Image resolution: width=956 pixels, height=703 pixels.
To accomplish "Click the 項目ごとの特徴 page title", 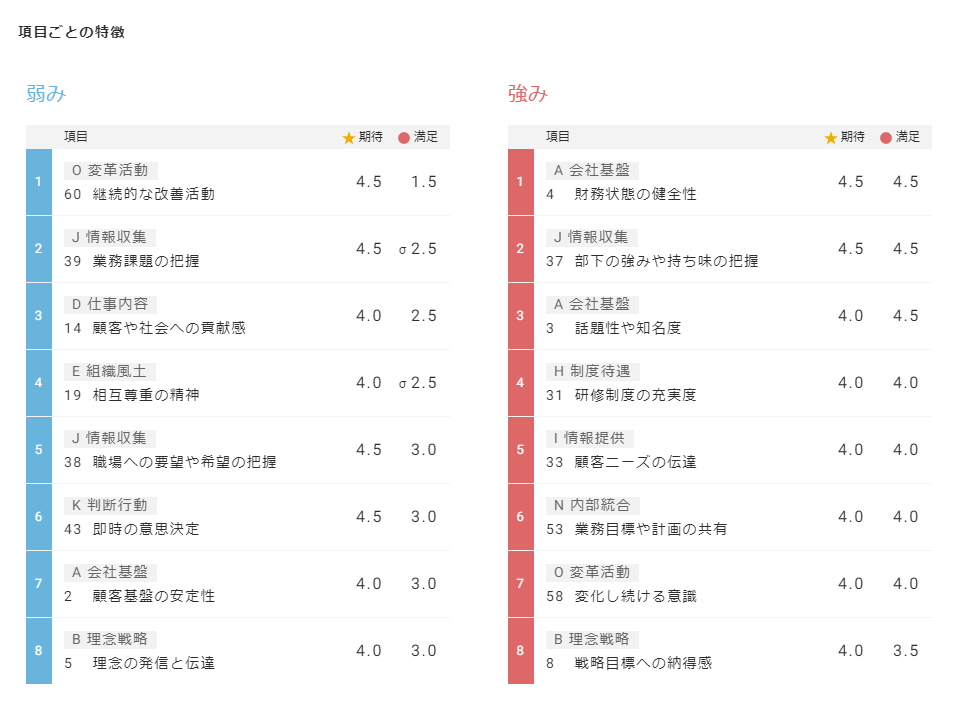I will [71, 32].
